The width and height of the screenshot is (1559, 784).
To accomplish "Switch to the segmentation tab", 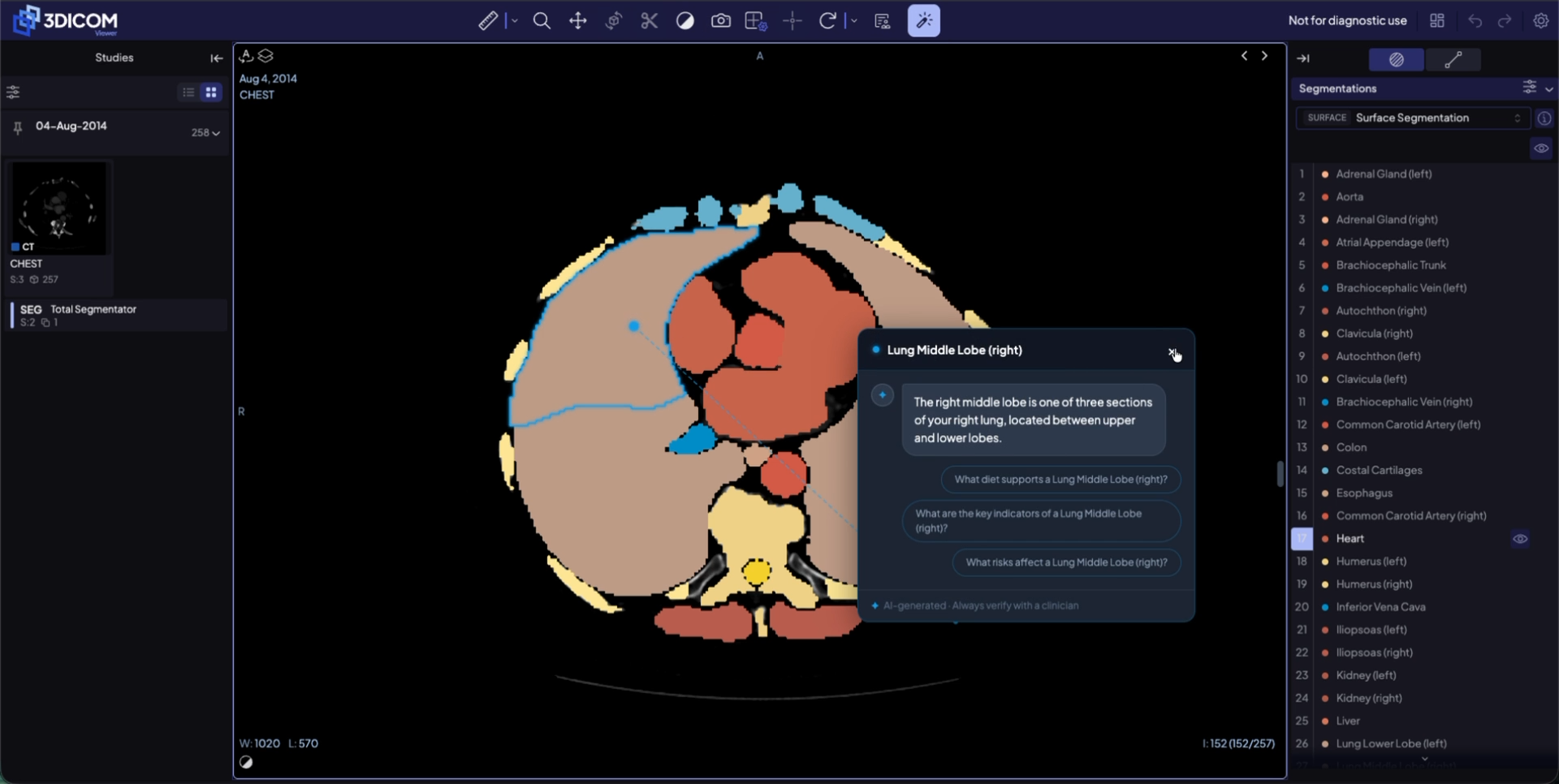I will (x=1397, y=59).
